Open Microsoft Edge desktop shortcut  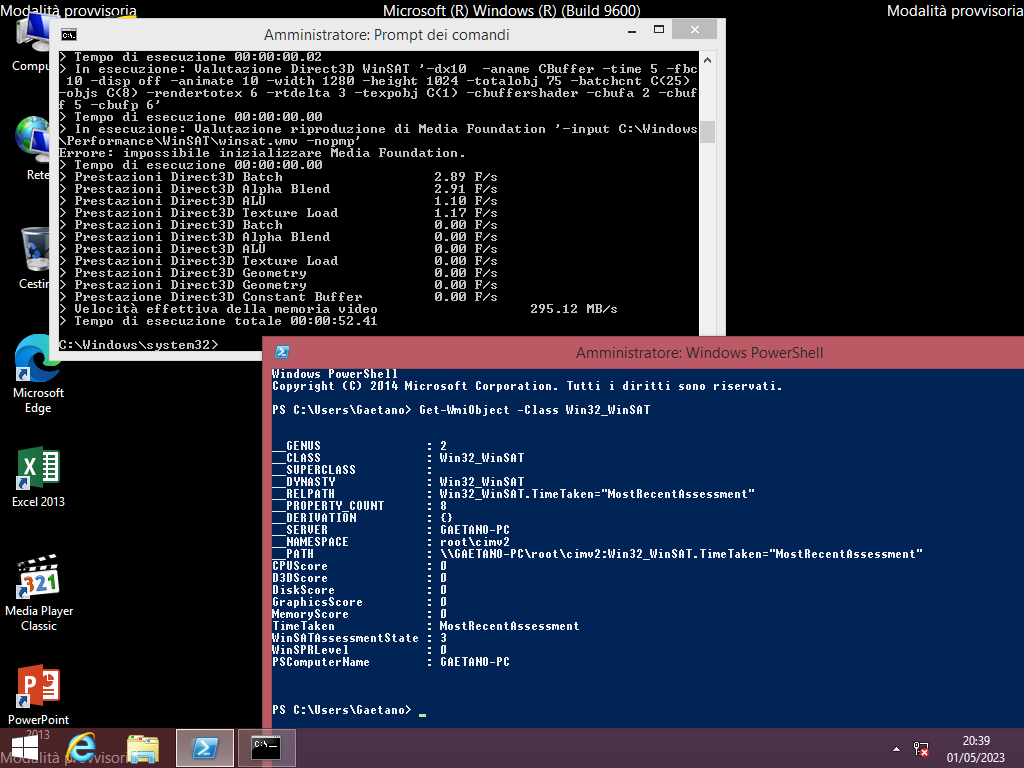click(38, 361)
